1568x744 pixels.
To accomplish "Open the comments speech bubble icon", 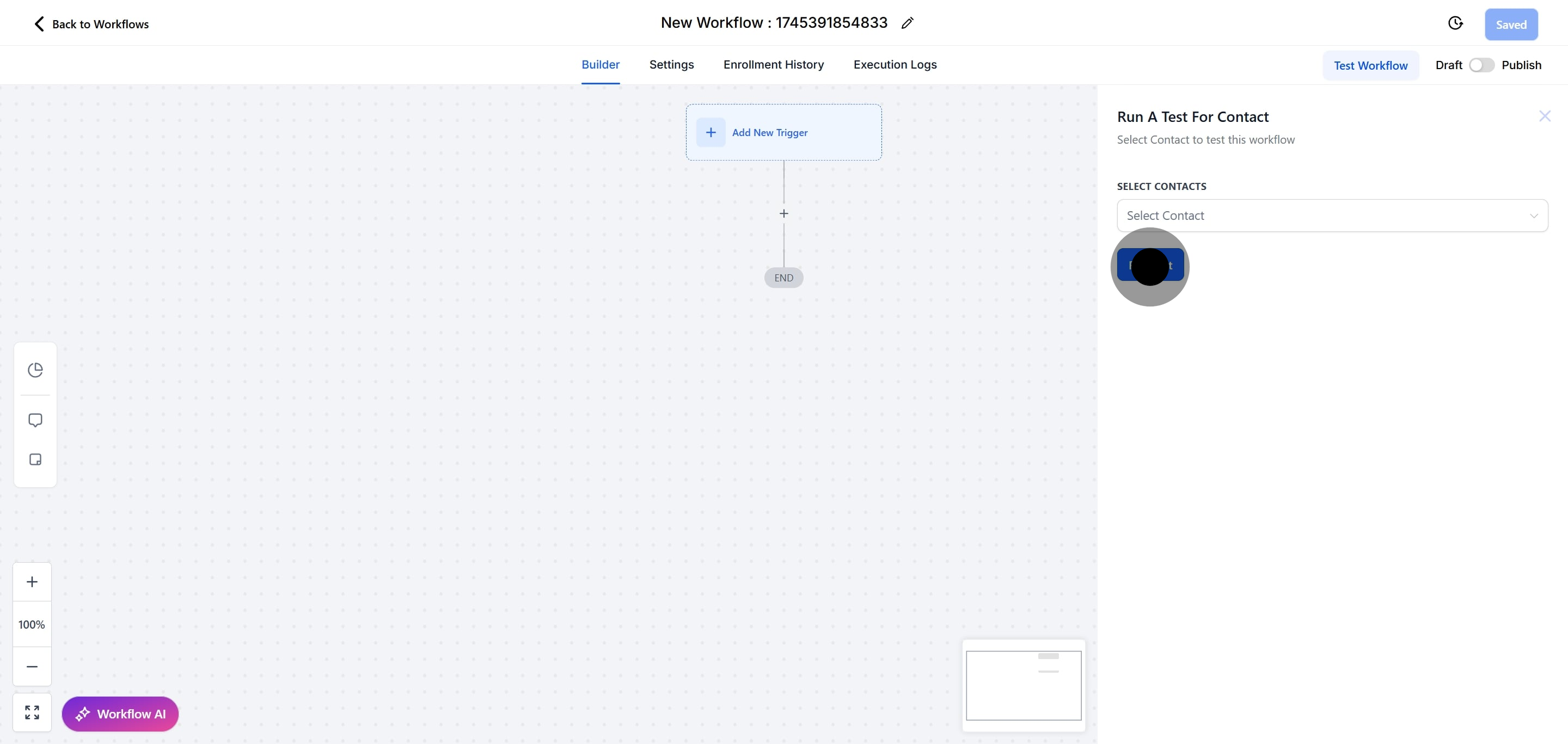I will click(35, 420).
